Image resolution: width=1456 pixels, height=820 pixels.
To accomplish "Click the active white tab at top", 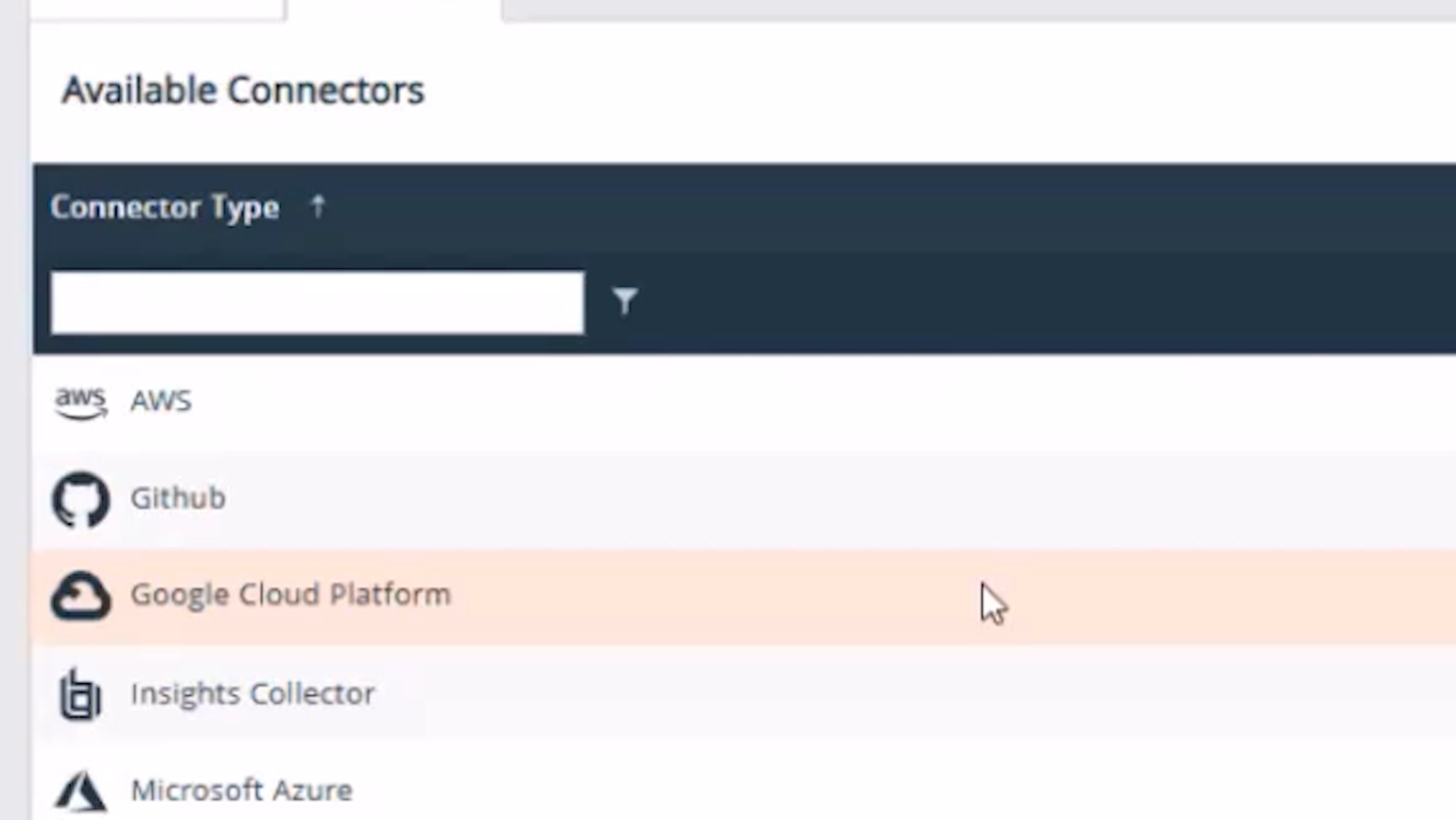I will (393, 9).
